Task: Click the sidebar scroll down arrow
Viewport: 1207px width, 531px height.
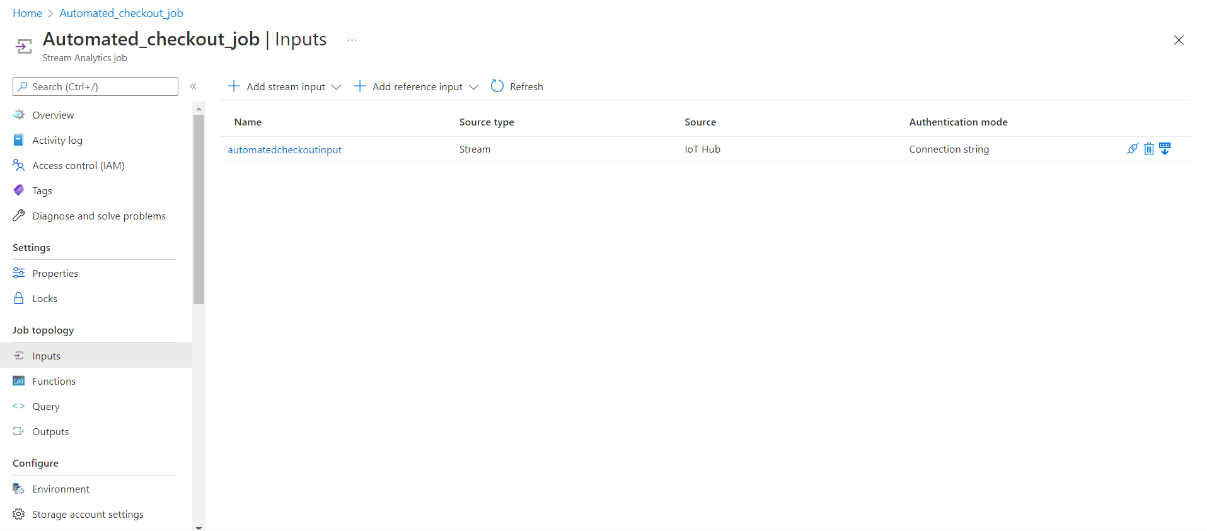Action: (x=199, y=526)
